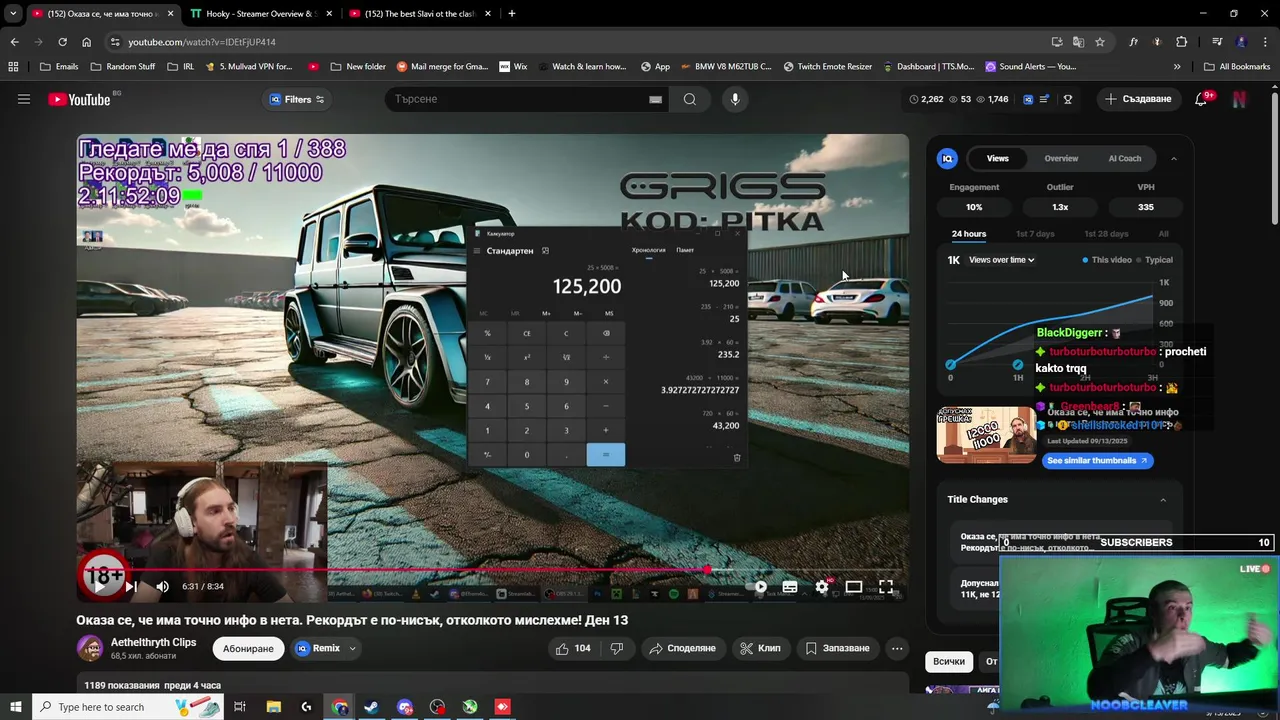Click the search magnifier button

(690, 99)
